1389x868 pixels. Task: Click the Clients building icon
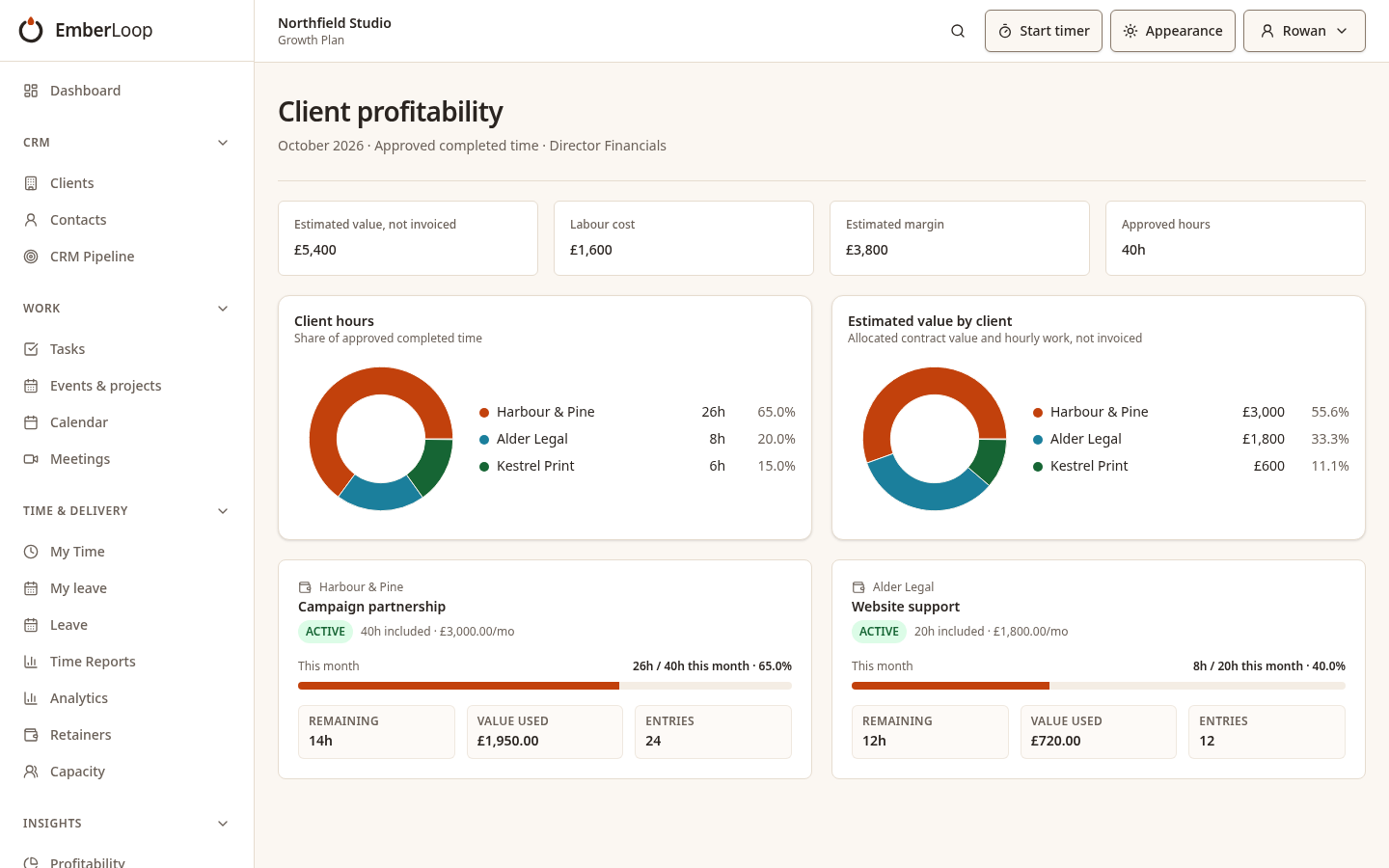pos(31,183)
